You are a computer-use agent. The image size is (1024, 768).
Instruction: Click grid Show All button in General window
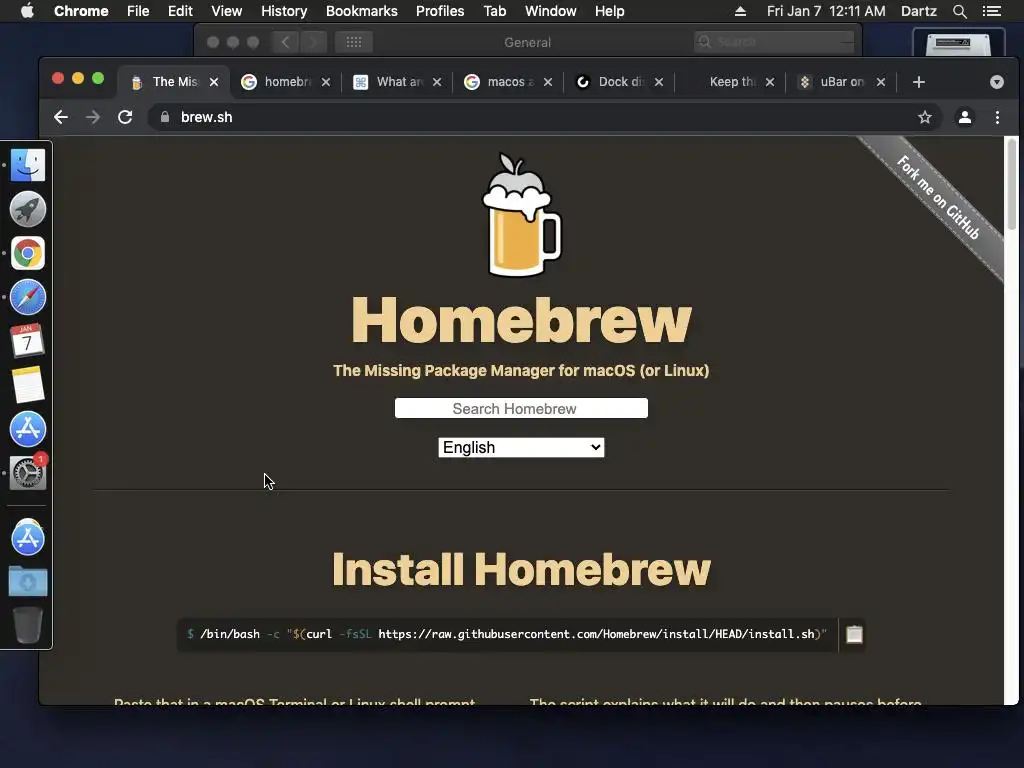click(353, 42)
